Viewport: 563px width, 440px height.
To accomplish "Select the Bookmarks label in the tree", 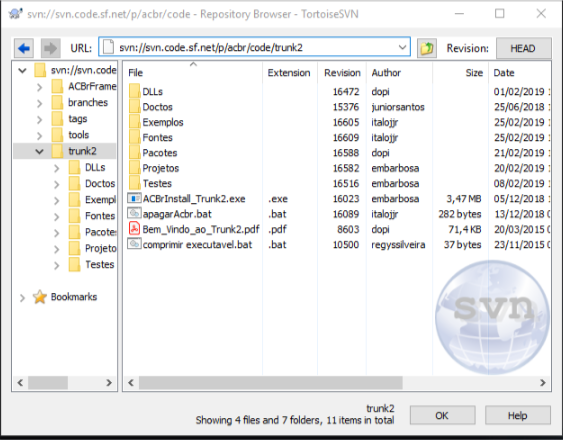I will (74, 297).
